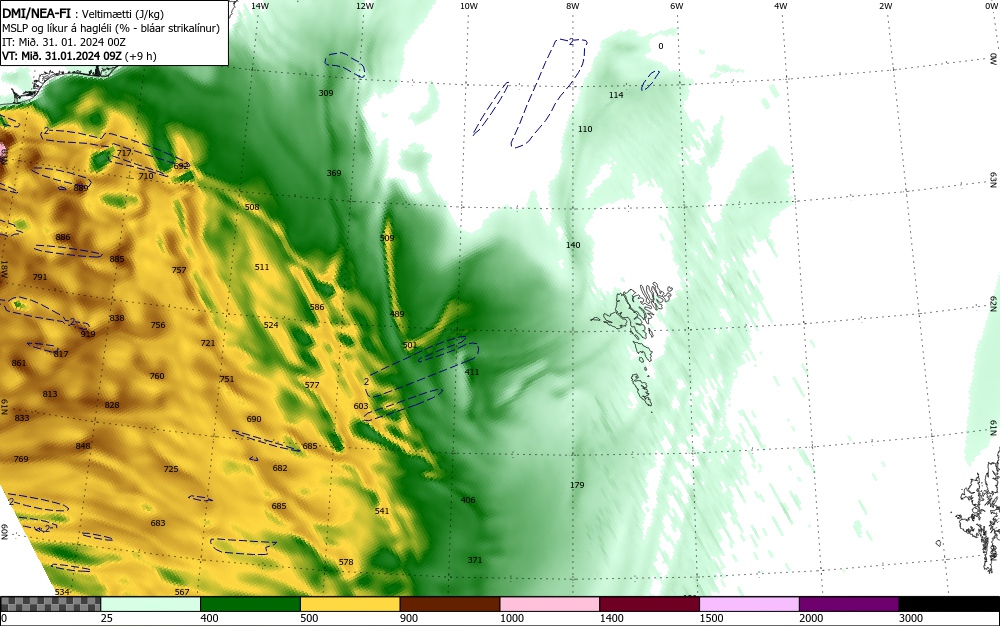Click the CAPE value '369' on the map
The width and height of the screenshot is (1000, 626).
(x=334, y=173)
